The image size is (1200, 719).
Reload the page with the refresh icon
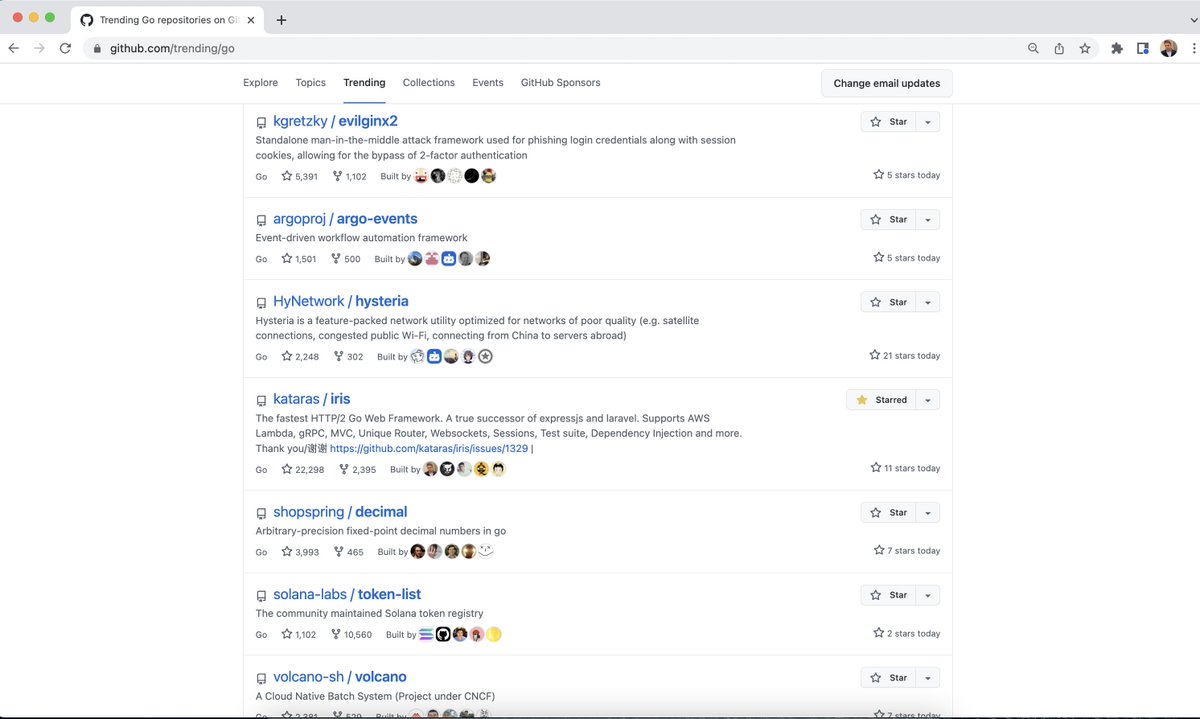coord(66,48)
